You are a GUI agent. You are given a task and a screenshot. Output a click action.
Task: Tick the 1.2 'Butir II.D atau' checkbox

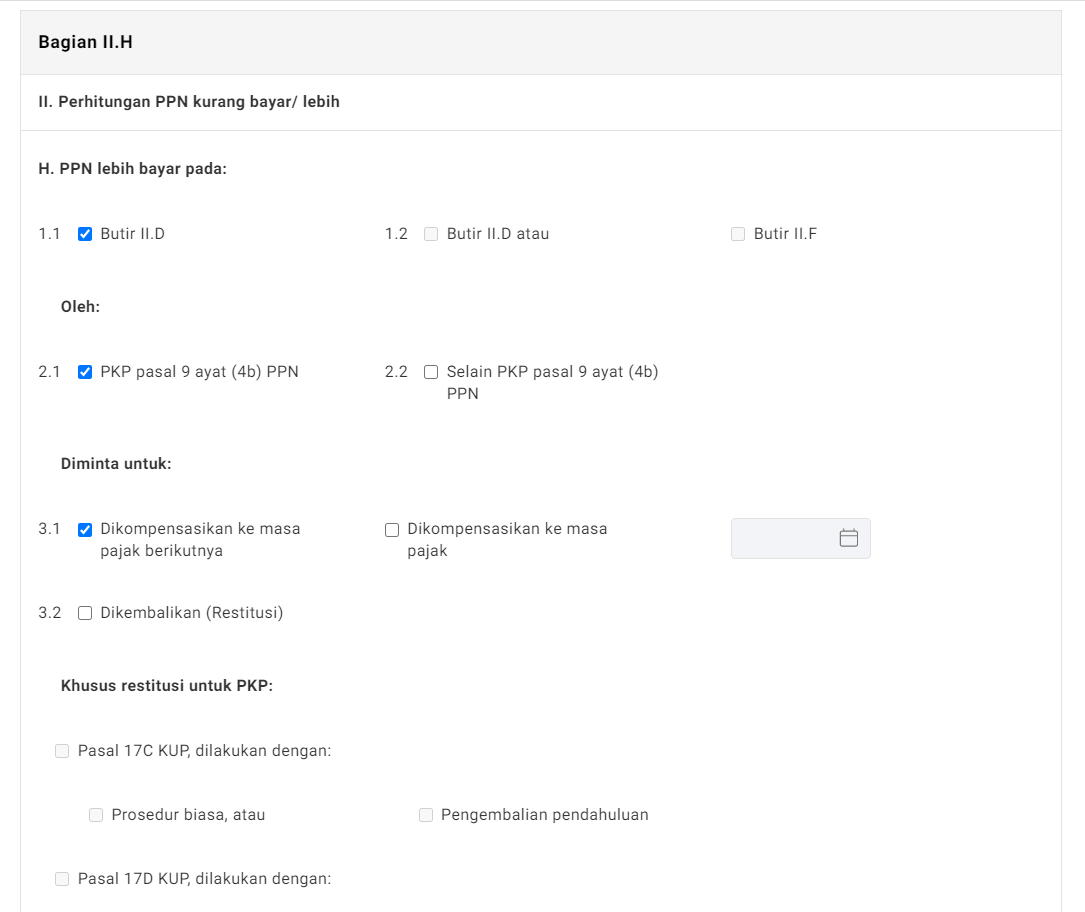[x=431, y=234]
